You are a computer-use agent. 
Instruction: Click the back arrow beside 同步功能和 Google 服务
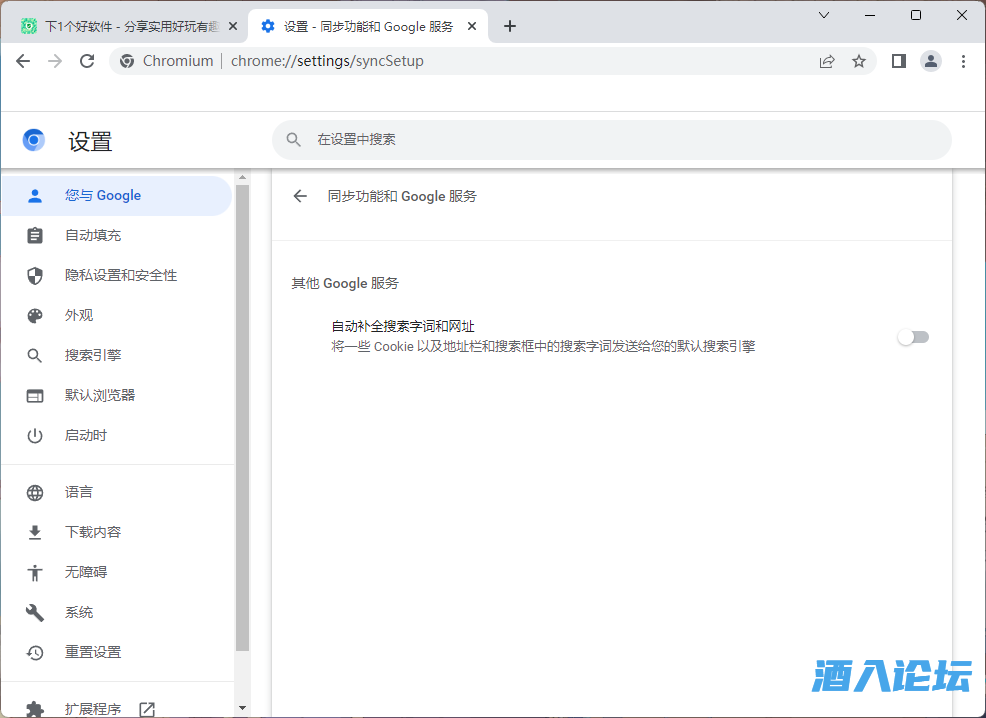(300, 196)
